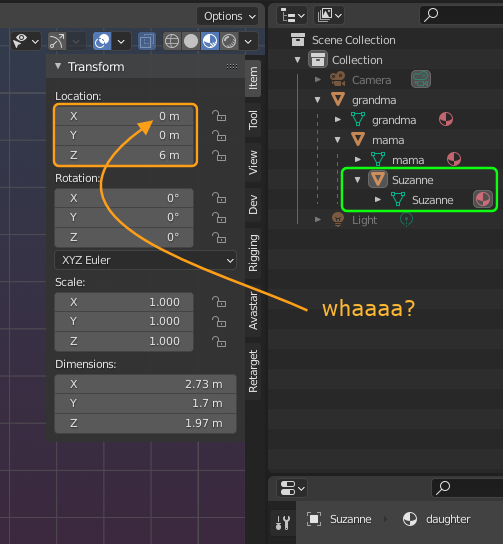Select solid viewport shading mode
This screenshot has height=544, width=503.
pos(190,41)
